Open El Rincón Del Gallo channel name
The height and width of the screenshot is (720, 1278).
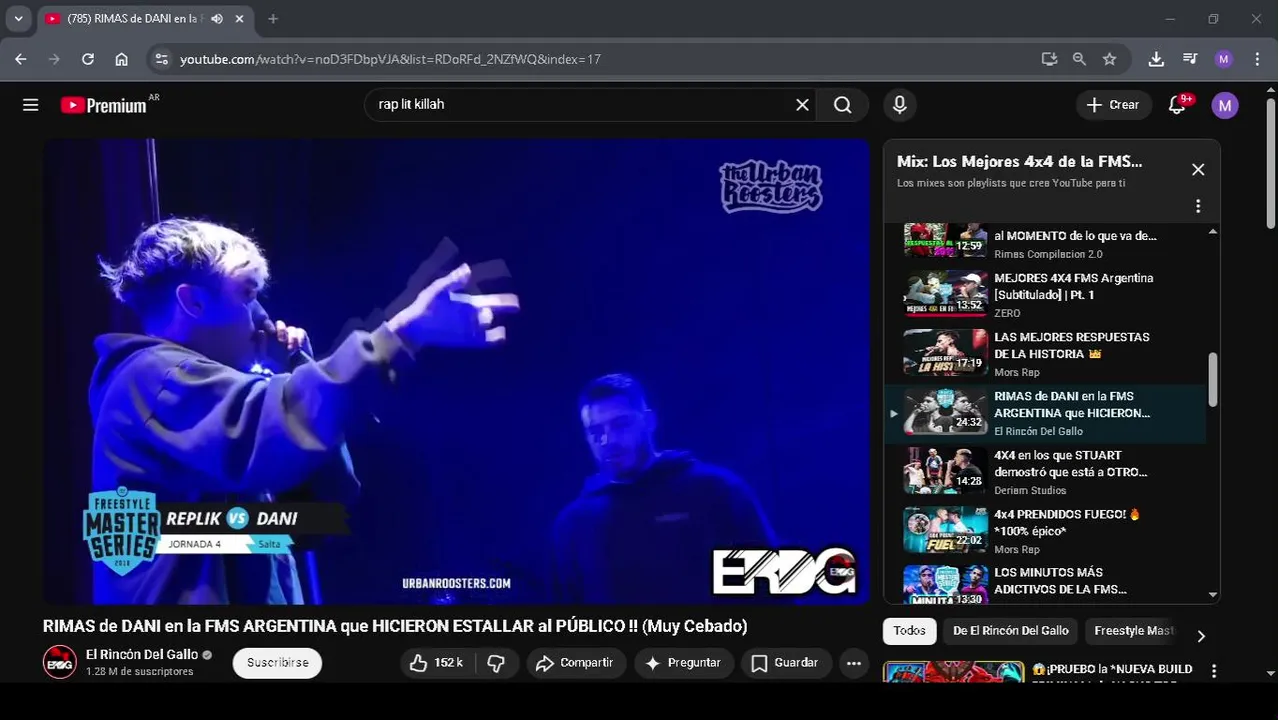coord(142,655)
